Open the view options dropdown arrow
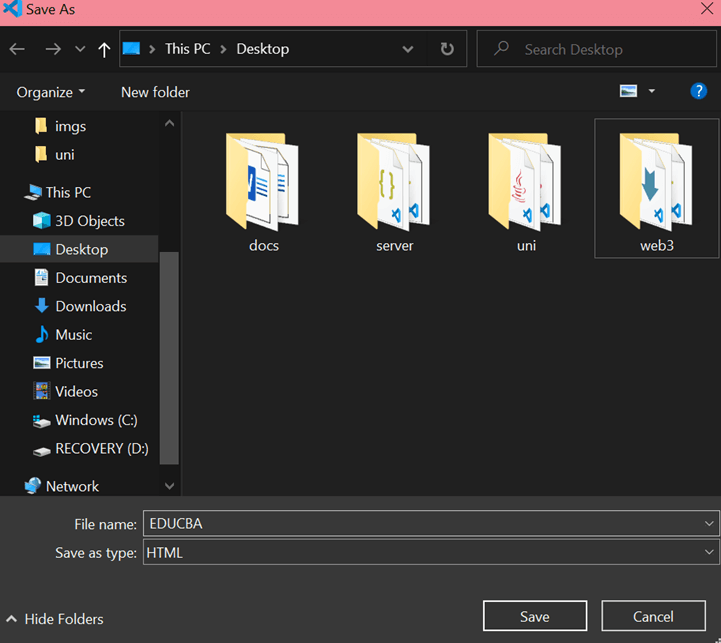Image resolution: width=721 pixels, height=643 pixels. pyautogui.click(x=652, y=91)
